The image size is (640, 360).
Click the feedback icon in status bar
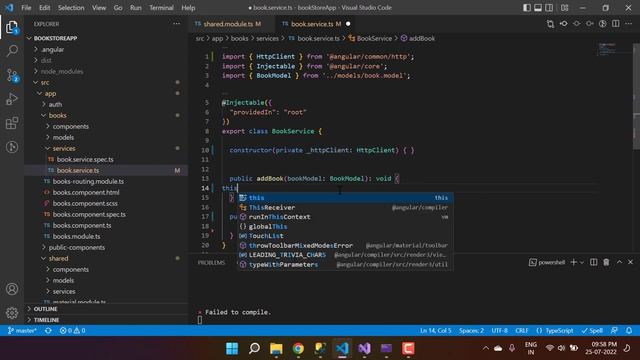(614, 331)
